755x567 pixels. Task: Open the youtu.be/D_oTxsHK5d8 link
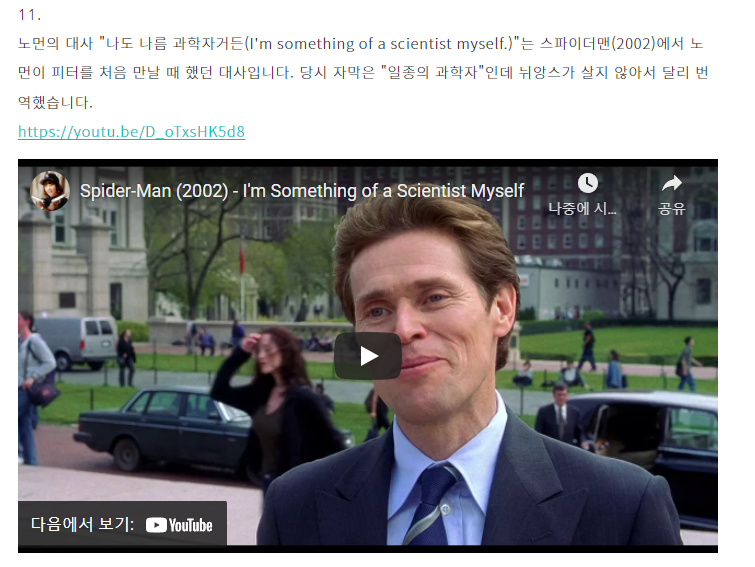(x=131, y=132)
